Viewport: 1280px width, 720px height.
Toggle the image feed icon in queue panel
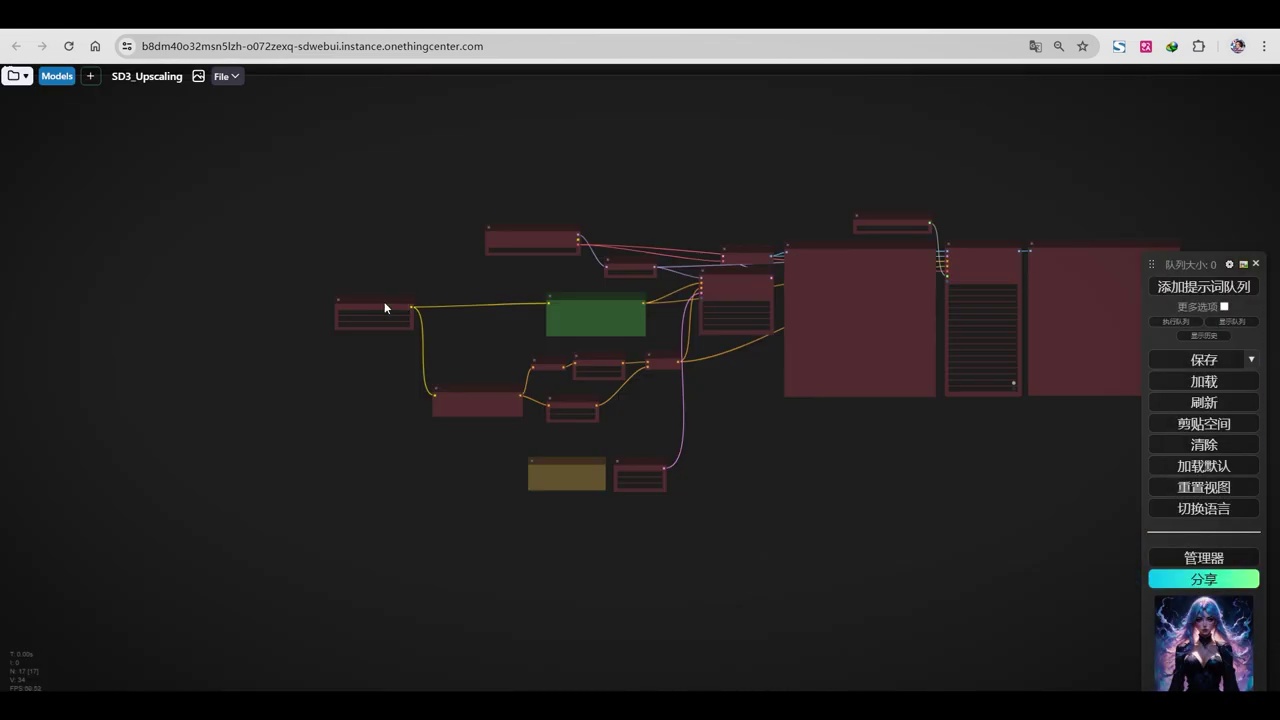point(1243,264)
